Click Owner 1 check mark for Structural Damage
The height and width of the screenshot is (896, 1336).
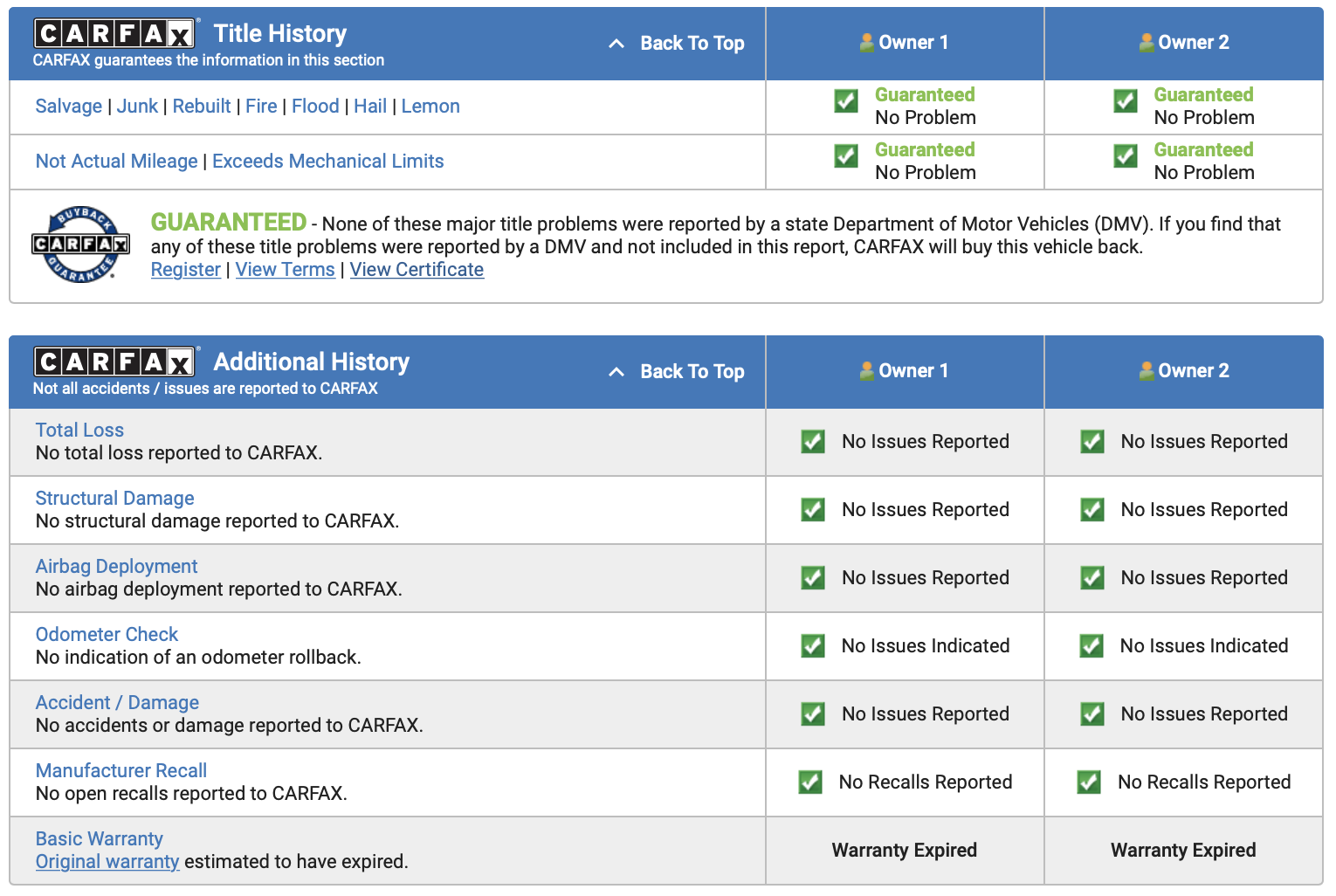813,509
